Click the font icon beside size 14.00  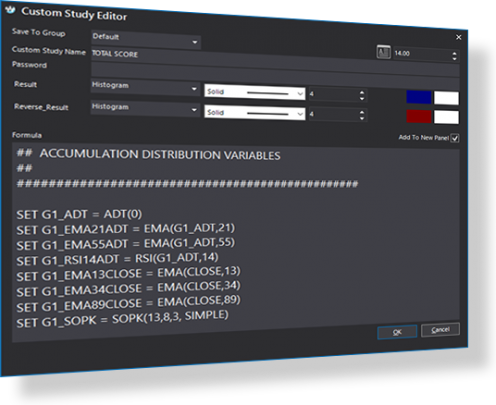(x=383, y=52)
